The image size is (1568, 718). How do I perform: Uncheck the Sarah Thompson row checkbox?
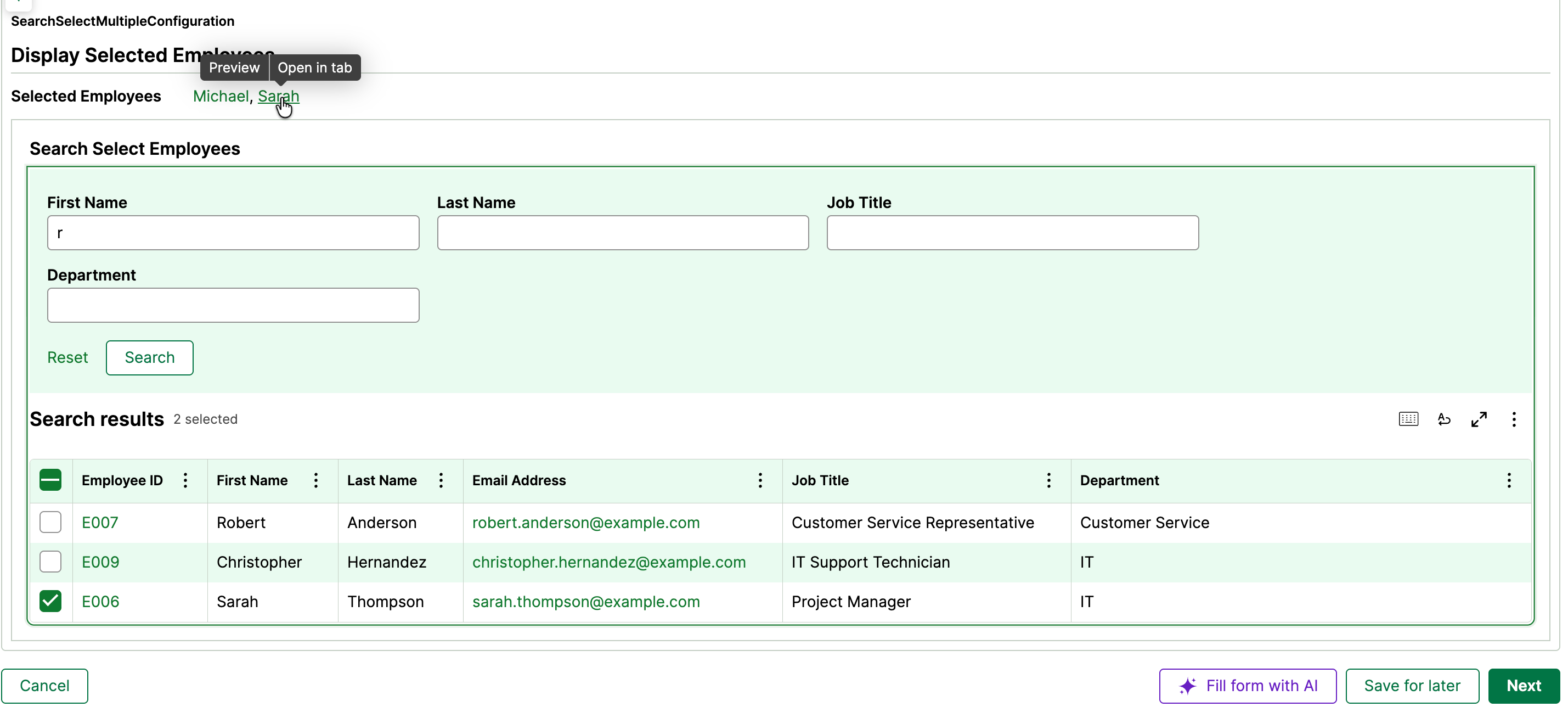pyautogui.click(x=50, y=602)
